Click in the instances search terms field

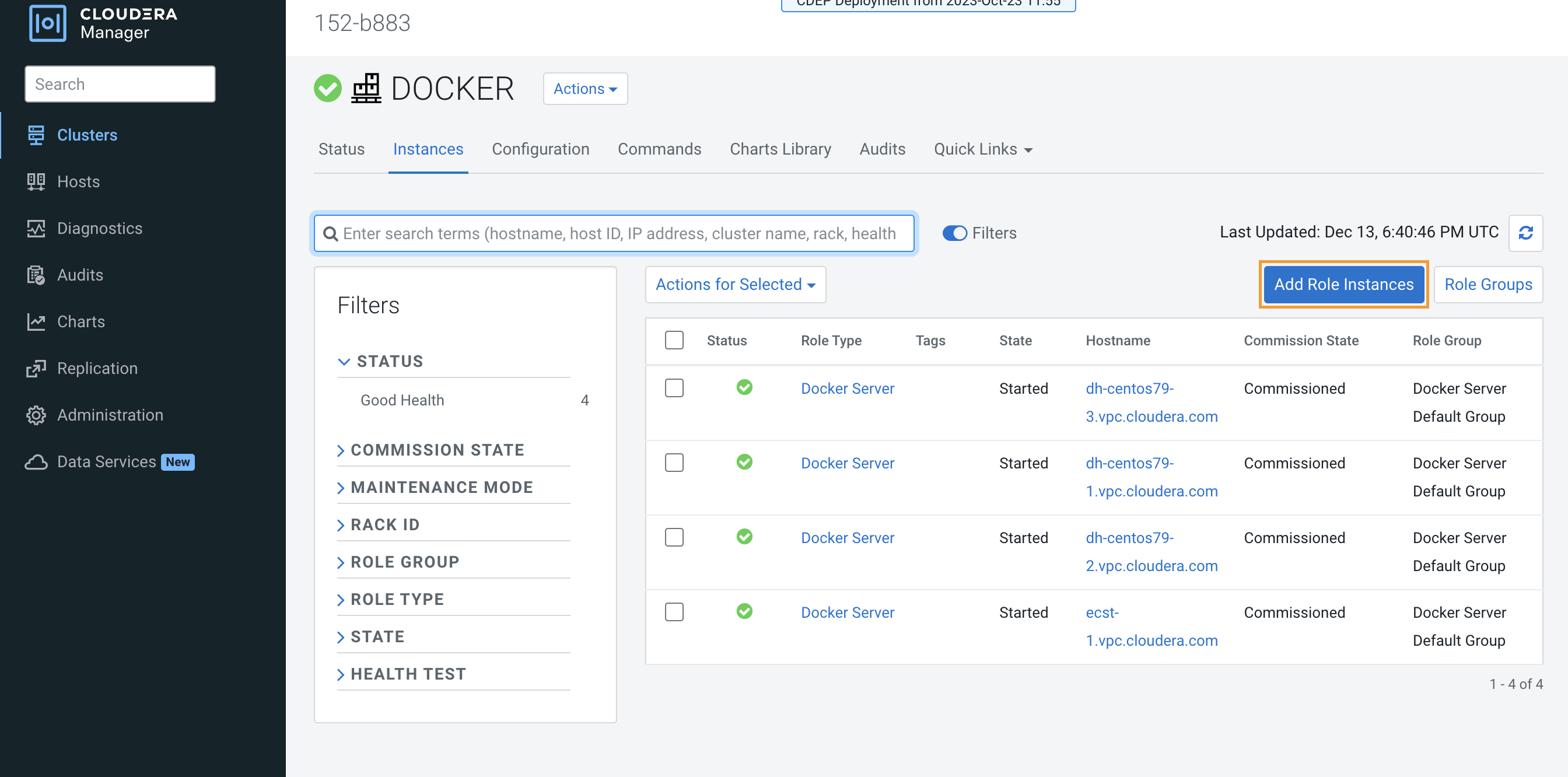coord(618,234)
